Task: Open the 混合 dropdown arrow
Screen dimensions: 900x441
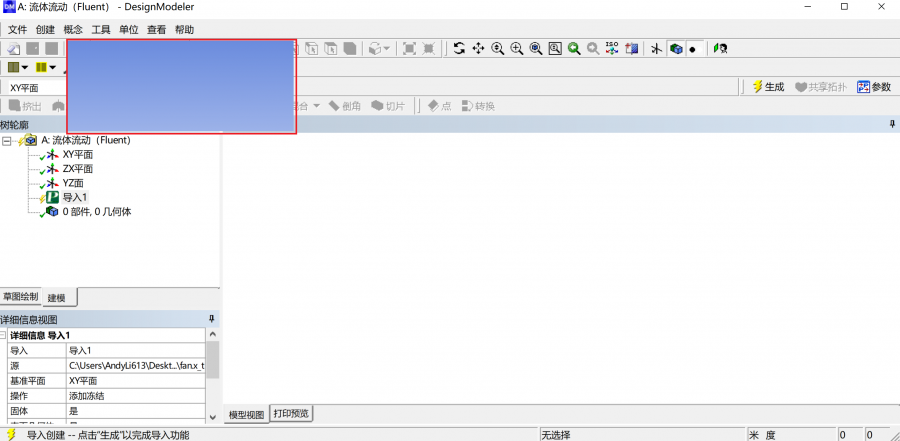Action: pos(316,106)
